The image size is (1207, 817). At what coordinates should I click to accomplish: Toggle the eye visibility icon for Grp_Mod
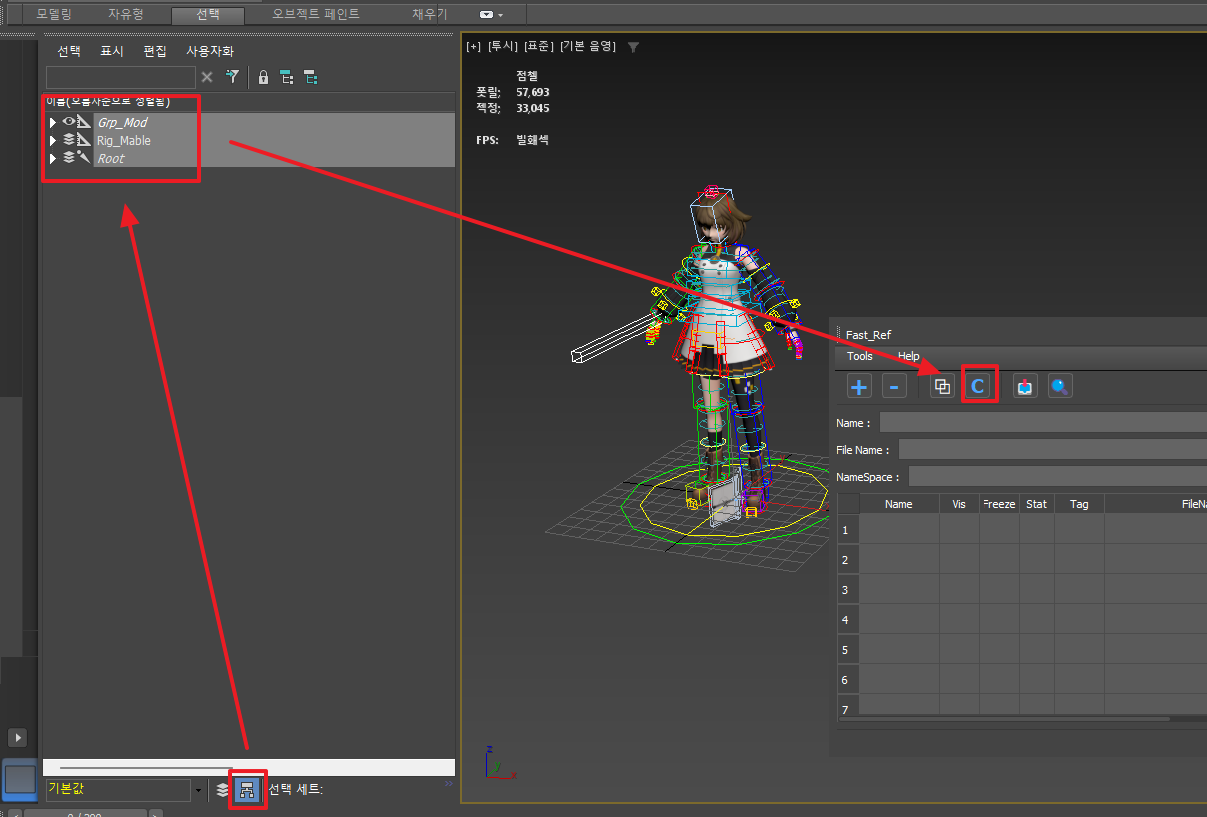tap(69, 122)
